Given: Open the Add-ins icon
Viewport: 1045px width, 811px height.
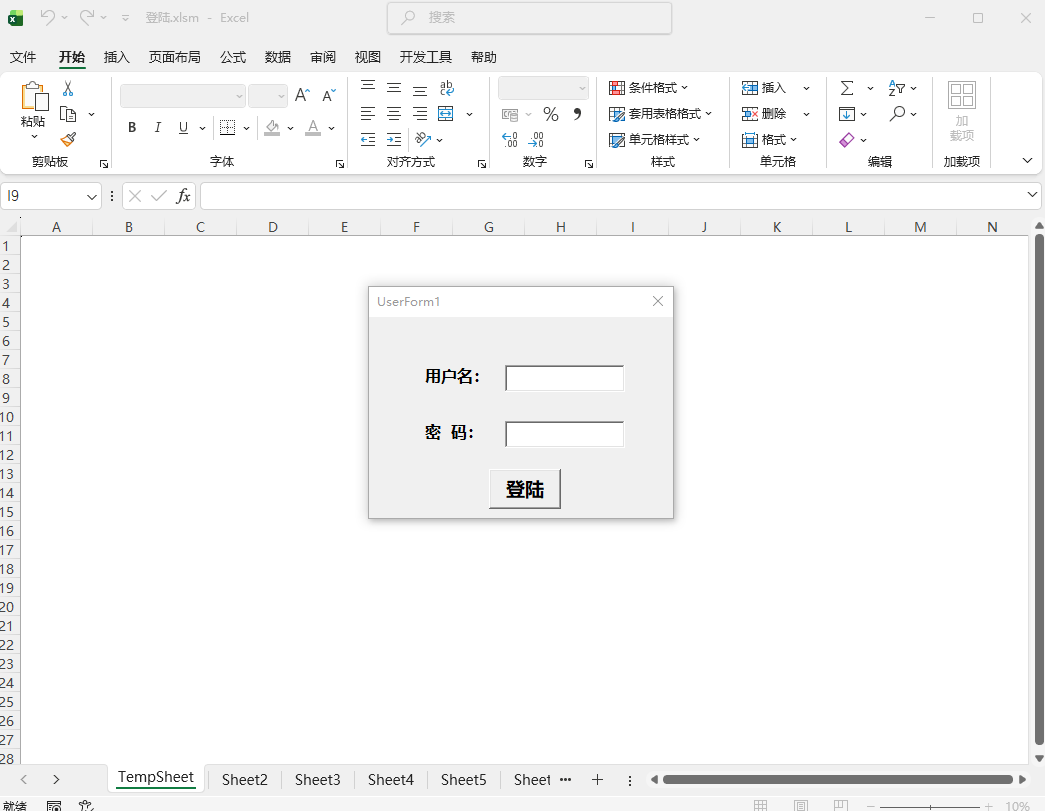Looking at the screenshot, I should coord(962,112).
